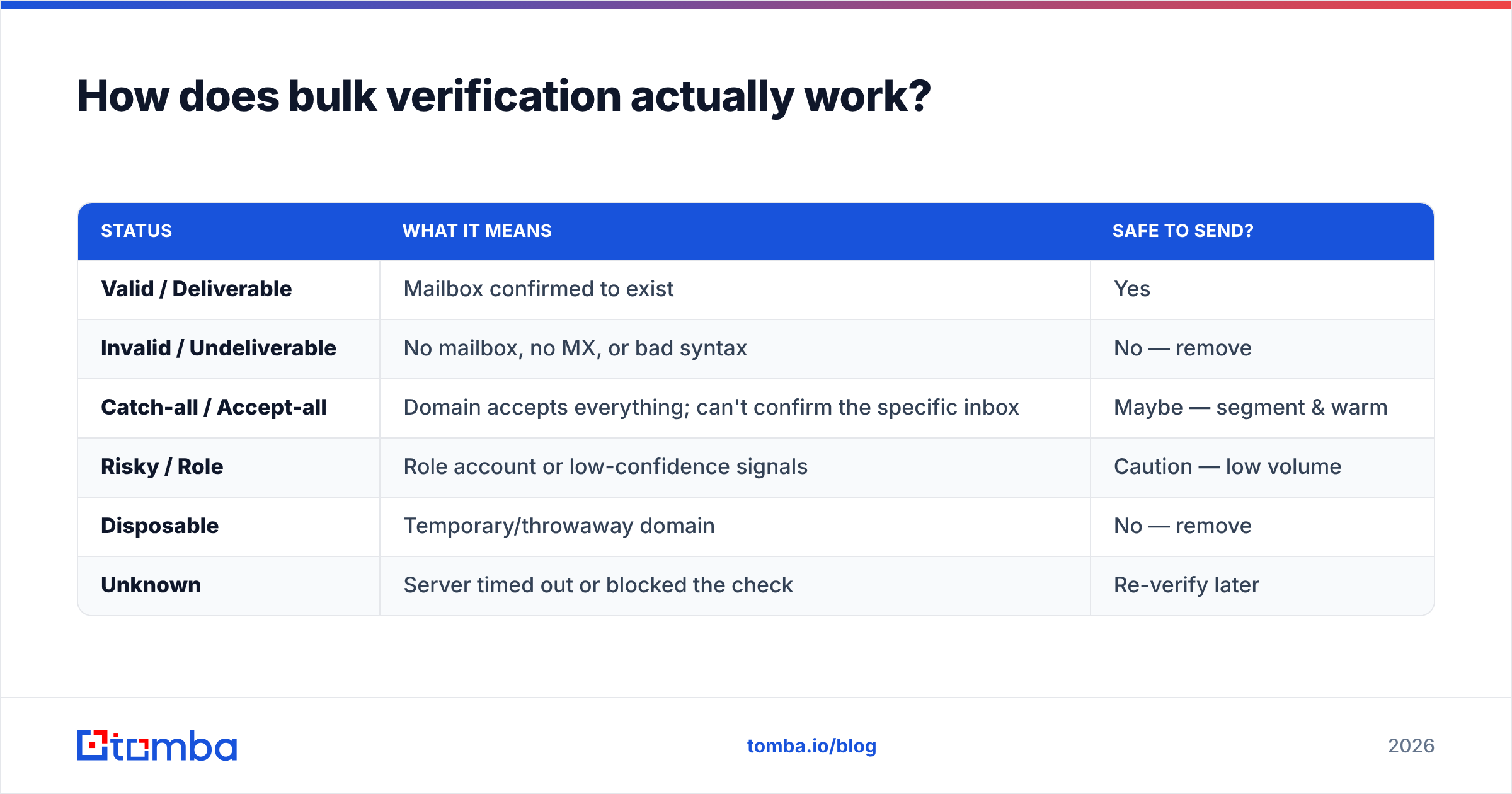1512x794 pixels.
Task: Click the 'Invalid / Undeliverable' cell
Action: 229,348
